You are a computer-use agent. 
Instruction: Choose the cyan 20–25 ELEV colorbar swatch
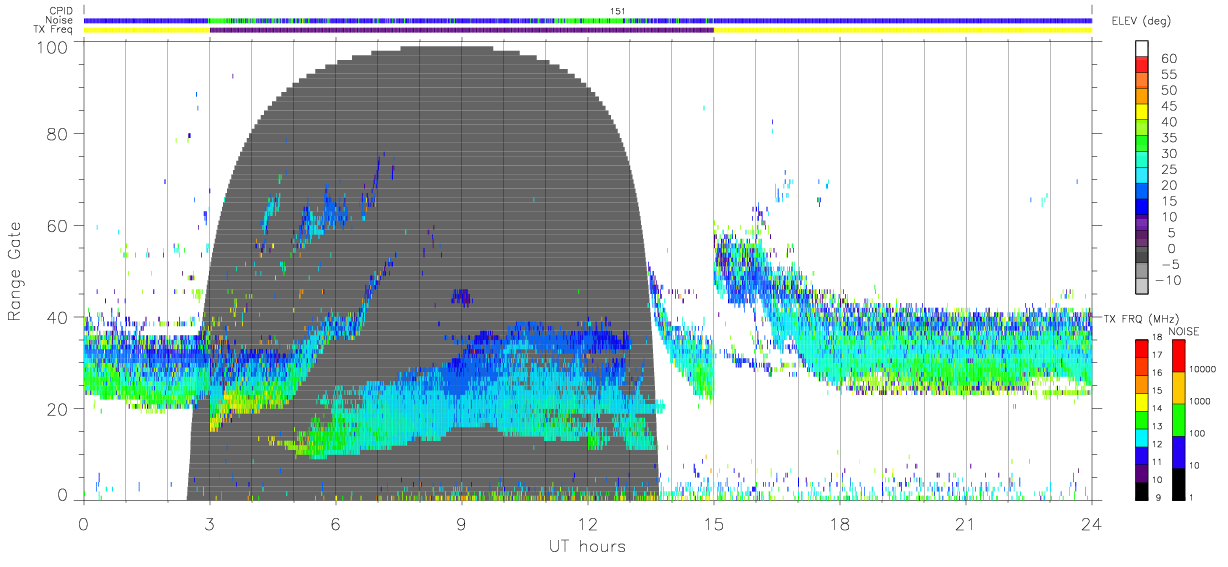1142,174
